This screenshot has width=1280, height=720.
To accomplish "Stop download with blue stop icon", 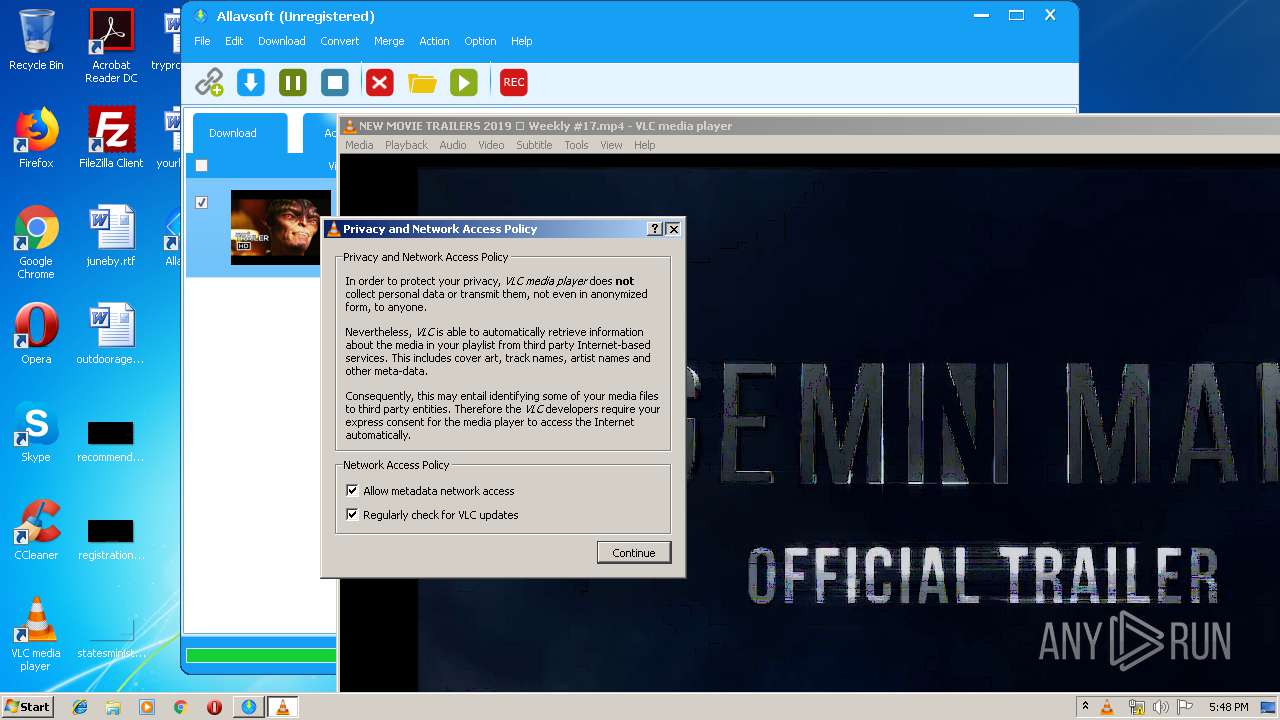I will (x=335, y=82).
